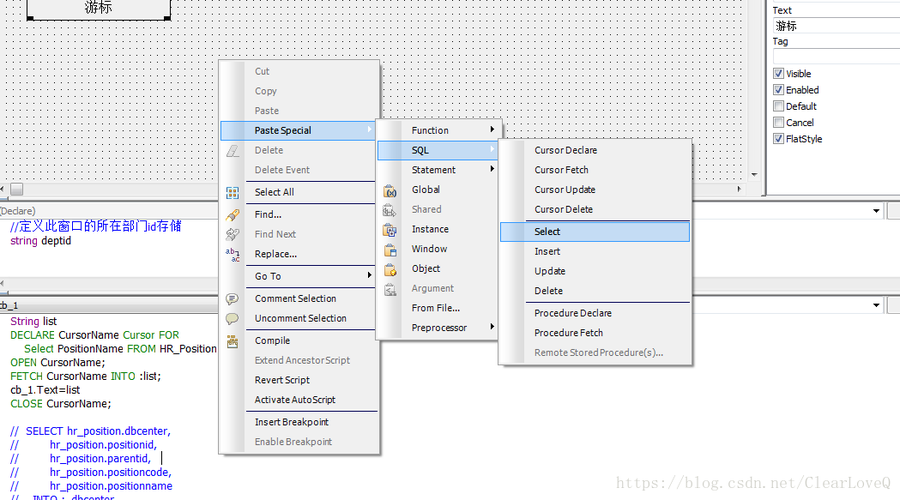Choose Cursor Fetch from SQL submenu
Viewport: 900px width, 500px height.
click(x=595, y=170)
